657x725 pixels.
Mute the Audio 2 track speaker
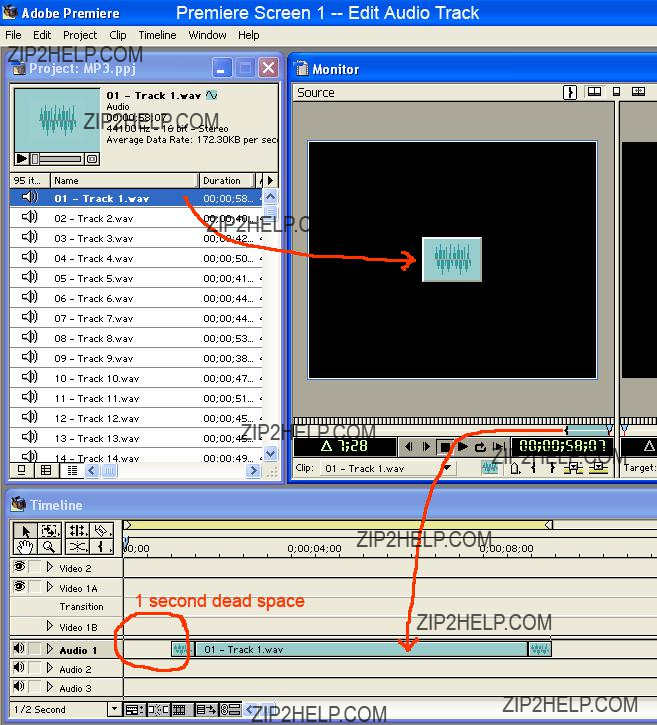coord(19,667)
